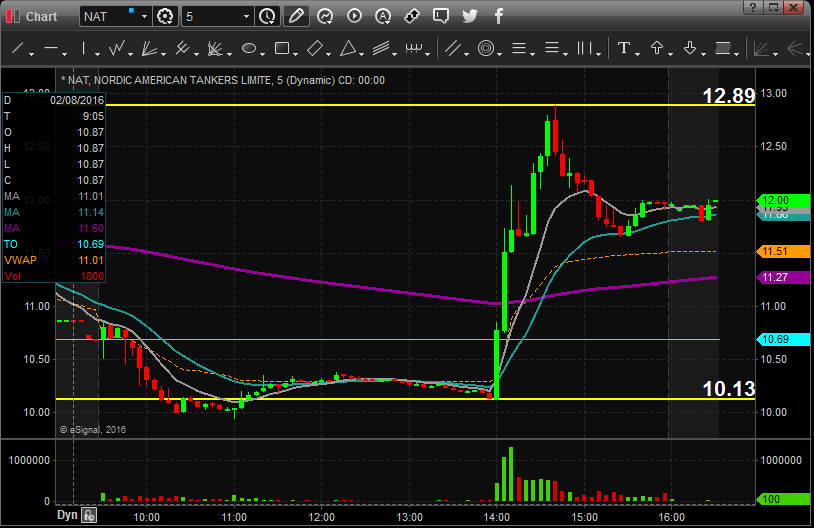
Task: Toggle the lock icon beside Dyn
Action: (x=89, y=515)
